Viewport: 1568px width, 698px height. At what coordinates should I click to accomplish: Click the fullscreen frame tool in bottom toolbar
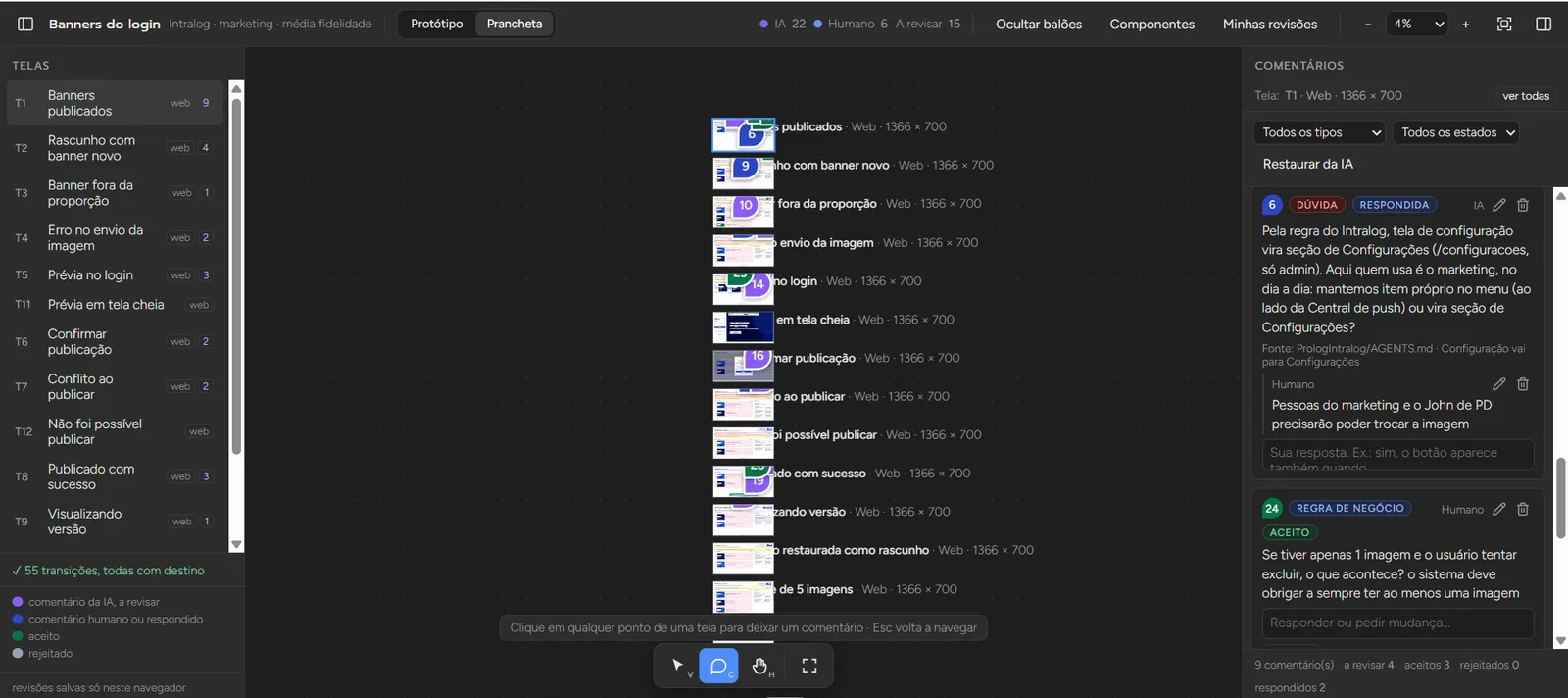click(809, 666)
